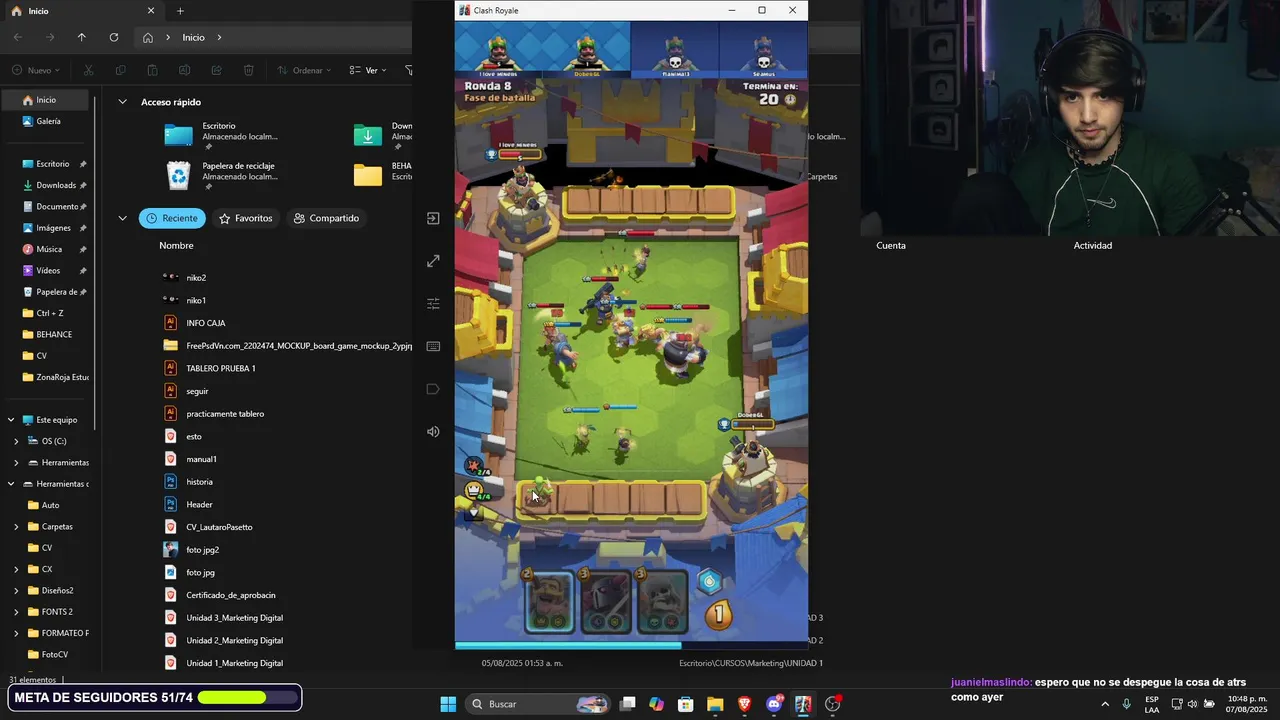Screen dimensions: 1280x720
Task: Open the Windows Start menu
Action: coord(448,704)
